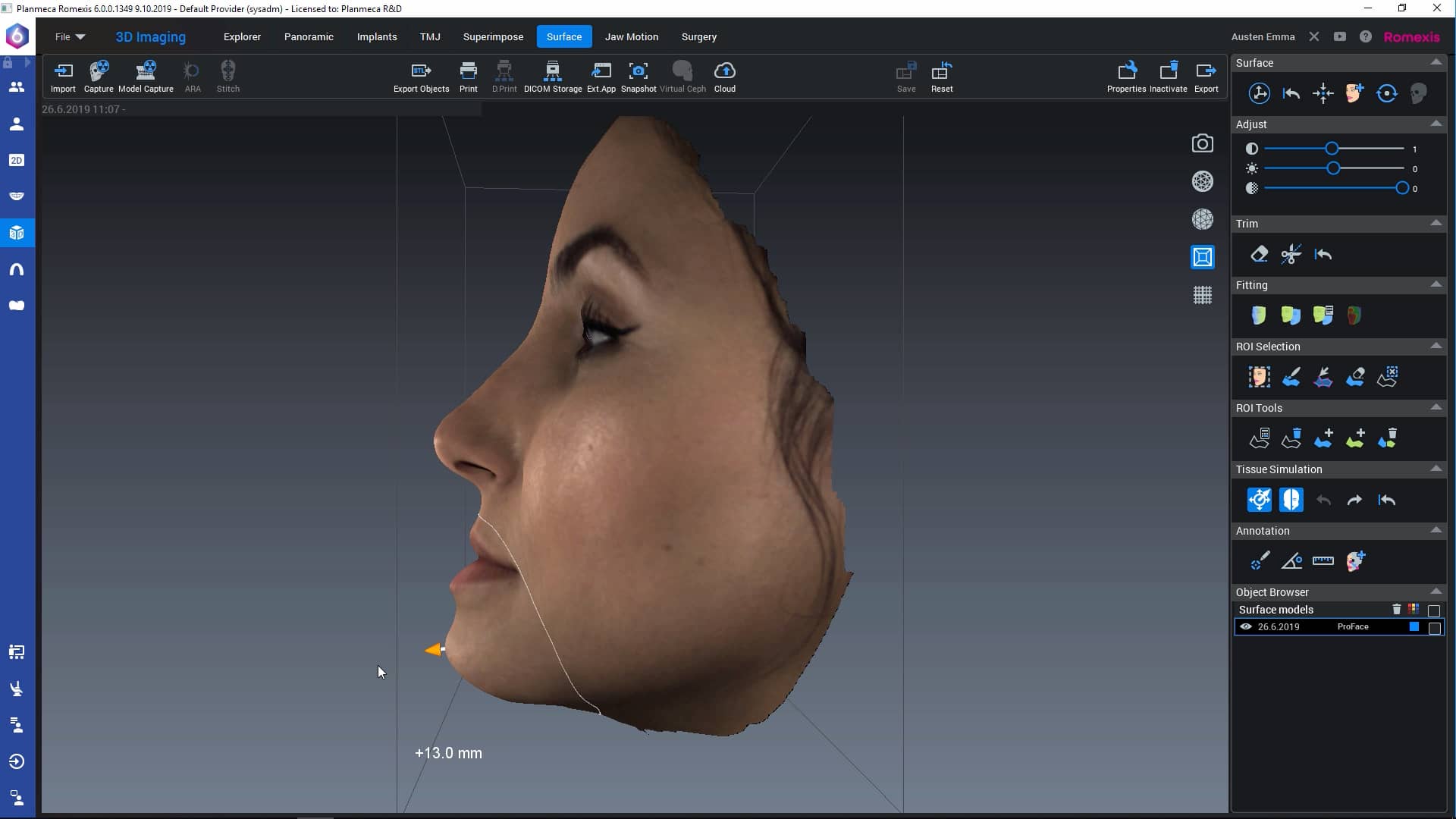Open the Cloud tool from the toolbar
Image resolution: width=1456 pixels, height=819 pixels.
(x=724, y=74)
